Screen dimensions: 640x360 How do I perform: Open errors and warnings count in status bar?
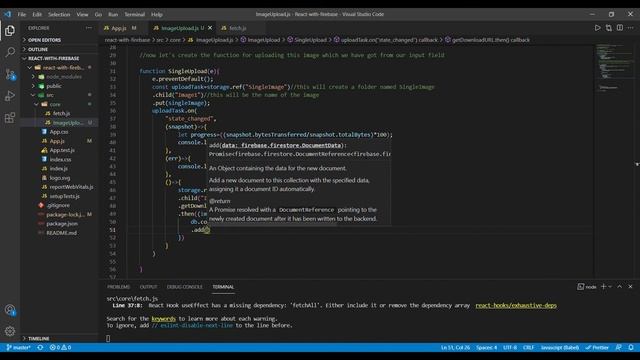pyautogui.click(x=60, y=347)
